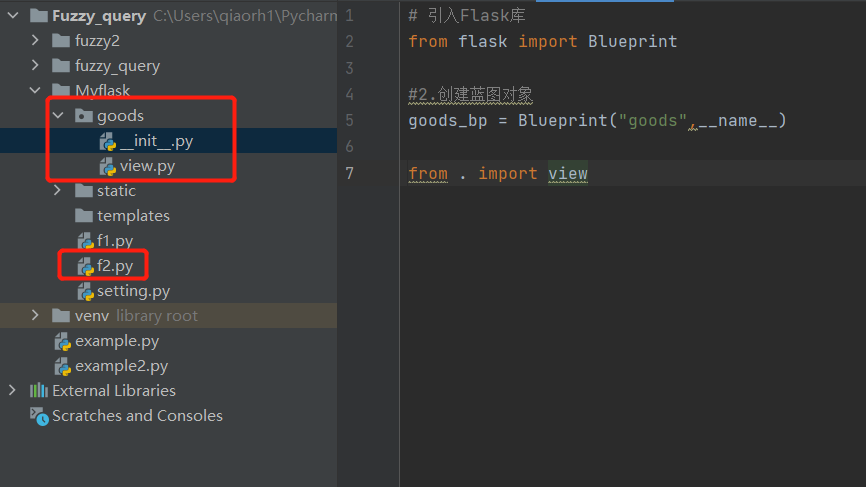The height and width of the screenshot is (487, 866).
Task: Expand the venv library root folder
Action: point(35,315)
